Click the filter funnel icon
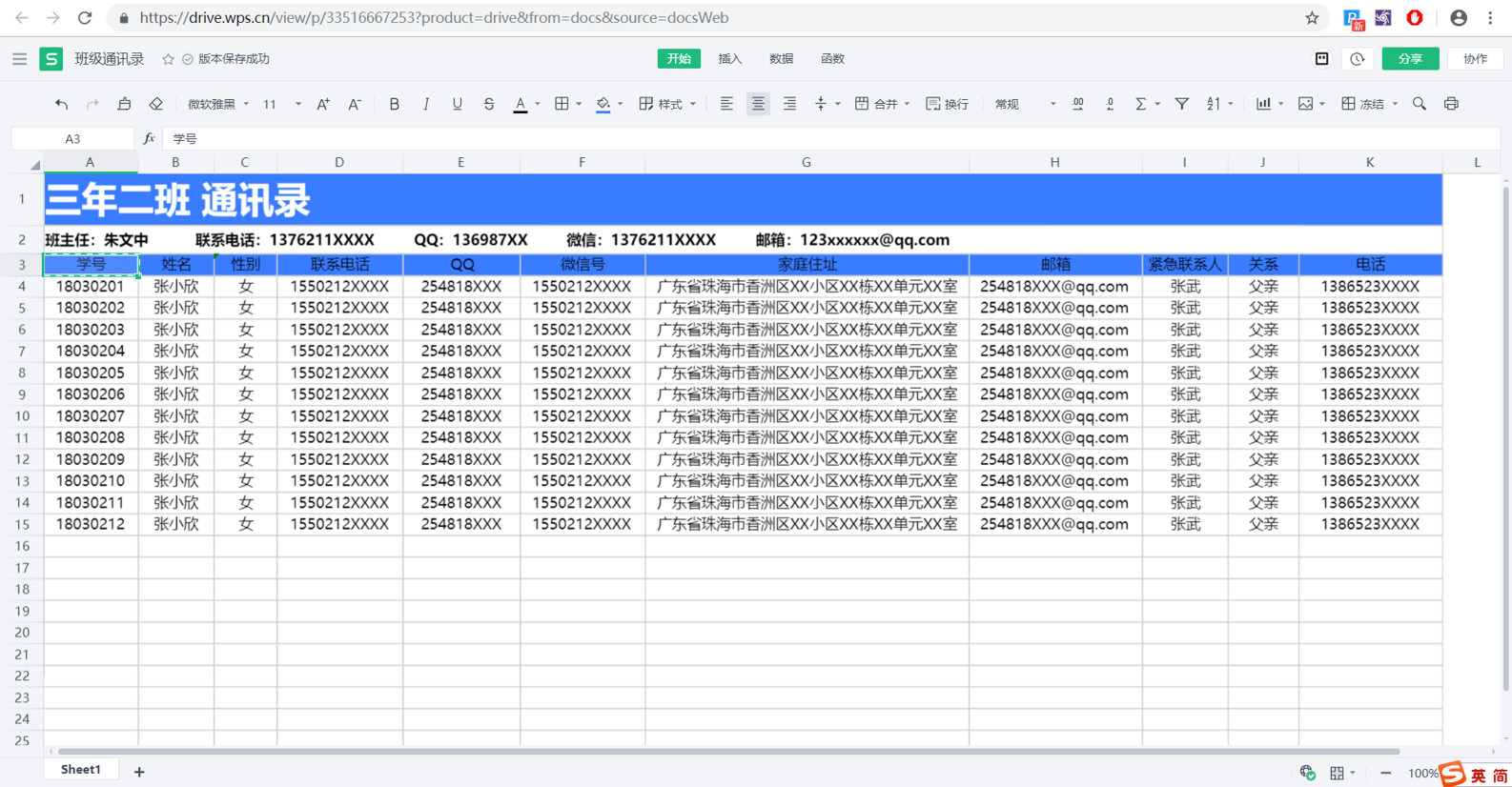Screen dimensions: 1512x787 tap(1181, 104)
